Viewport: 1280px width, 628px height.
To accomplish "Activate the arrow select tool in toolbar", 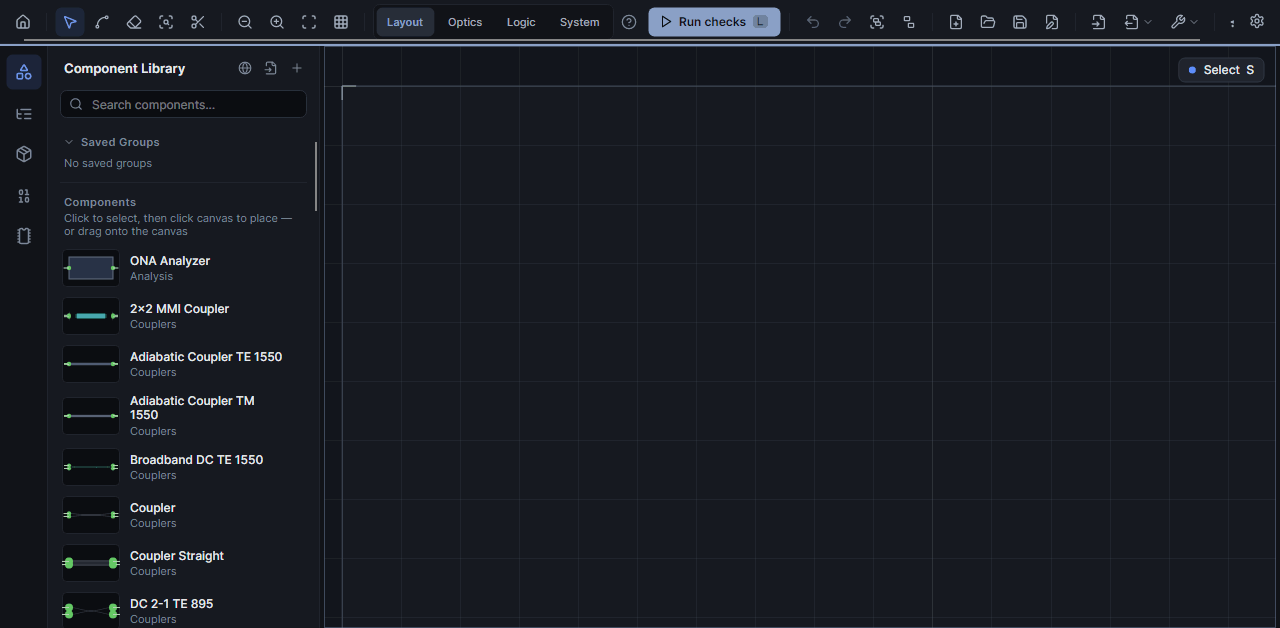I will [70, 22].
